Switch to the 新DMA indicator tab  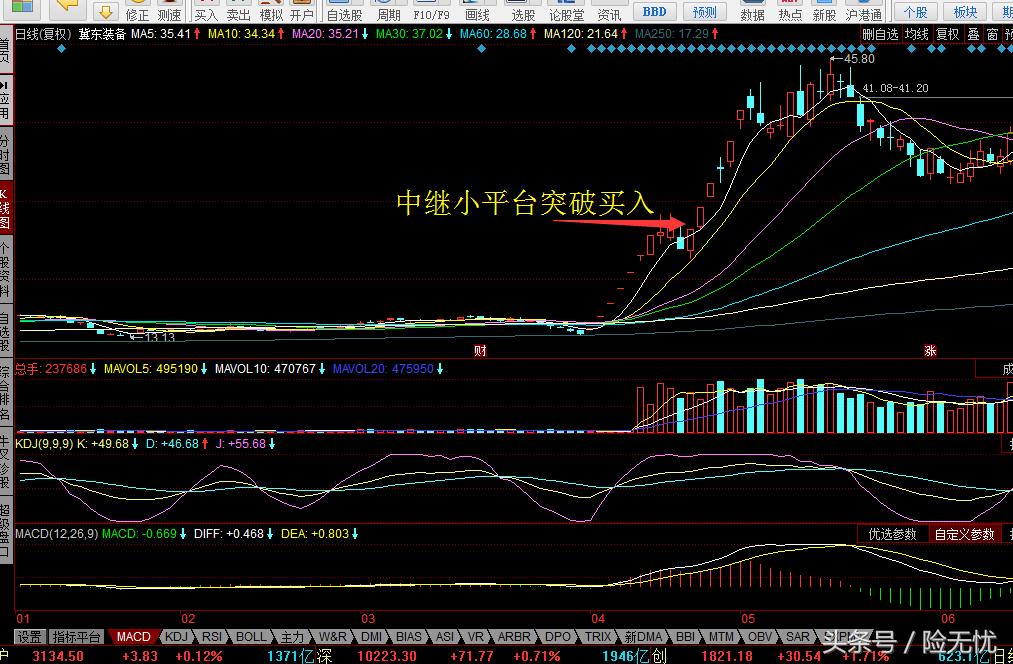click(643, 637)
